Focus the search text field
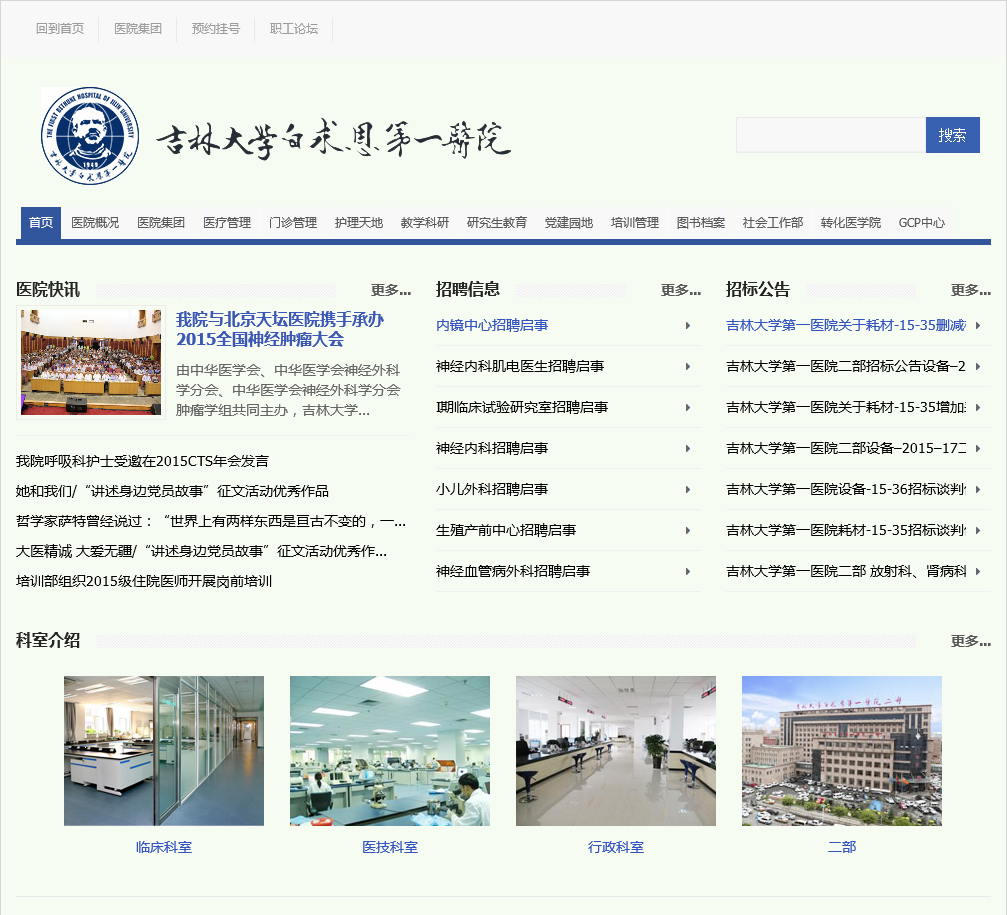The width and height of the screenshot is (1007, 915). pyautogui.click(x=831, y=135)
